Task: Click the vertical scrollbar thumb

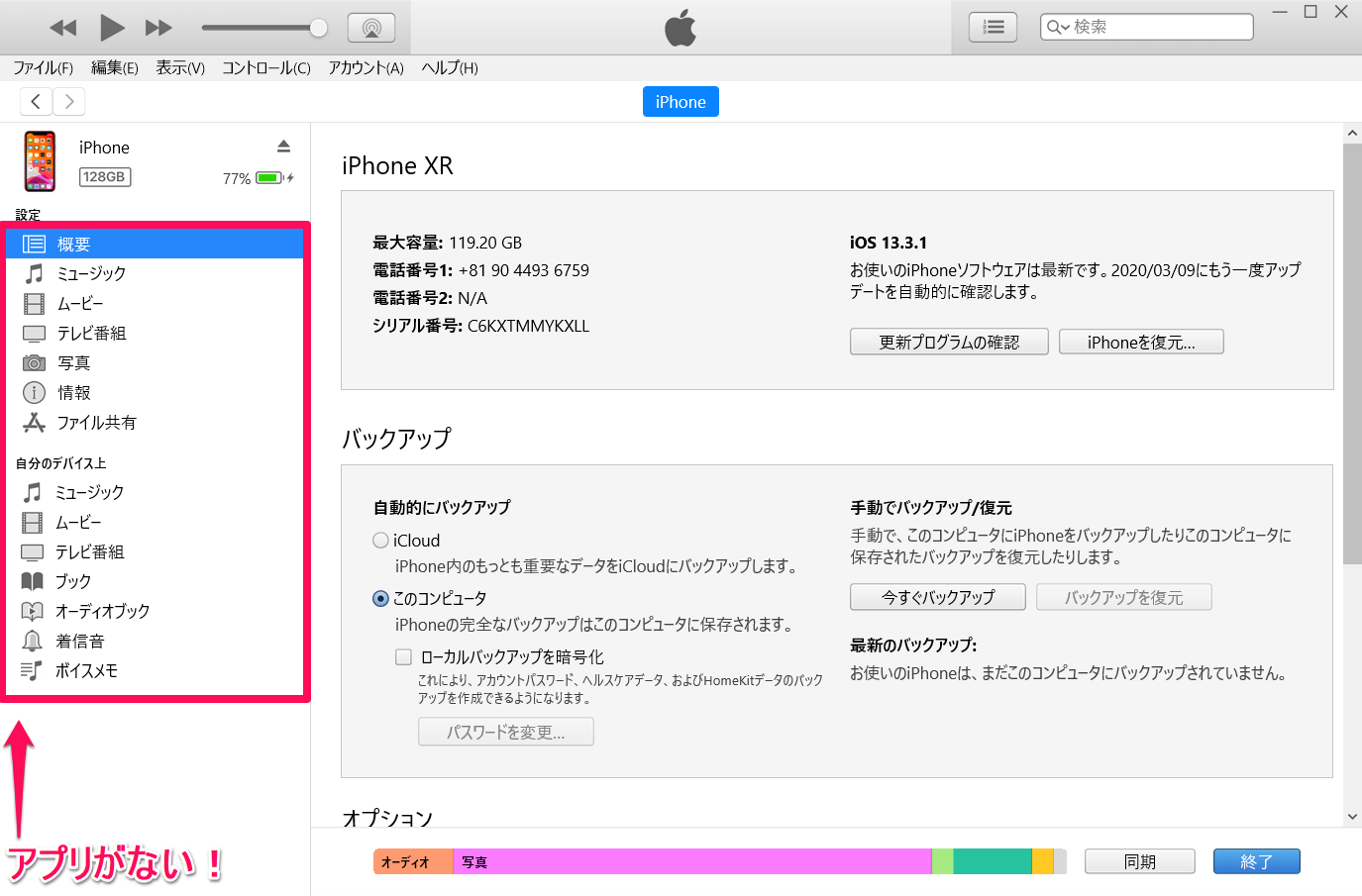Action: tap(1352, 353)
